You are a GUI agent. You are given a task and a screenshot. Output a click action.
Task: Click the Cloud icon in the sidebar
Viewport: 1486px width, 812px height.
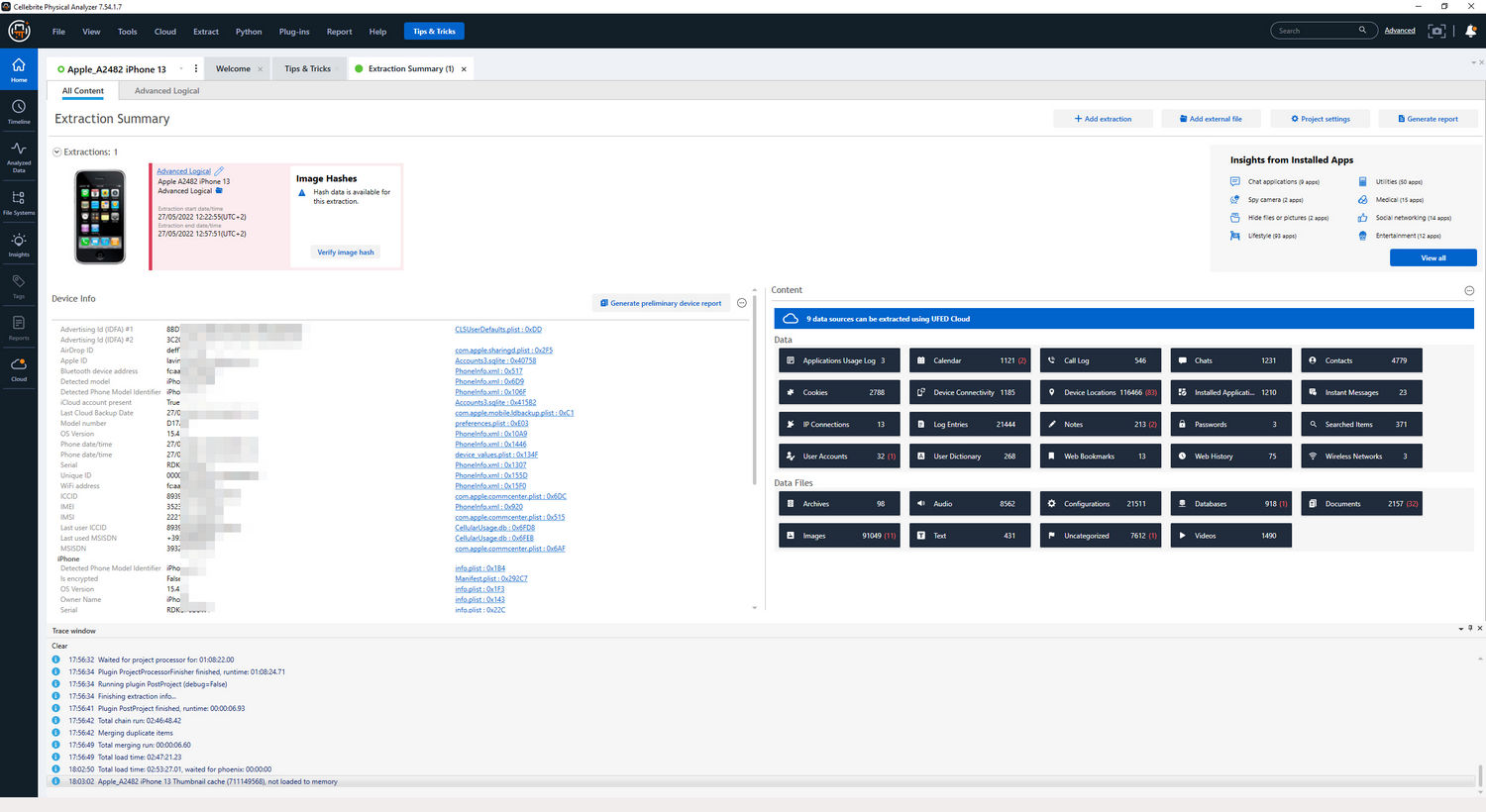coord(19,368)
